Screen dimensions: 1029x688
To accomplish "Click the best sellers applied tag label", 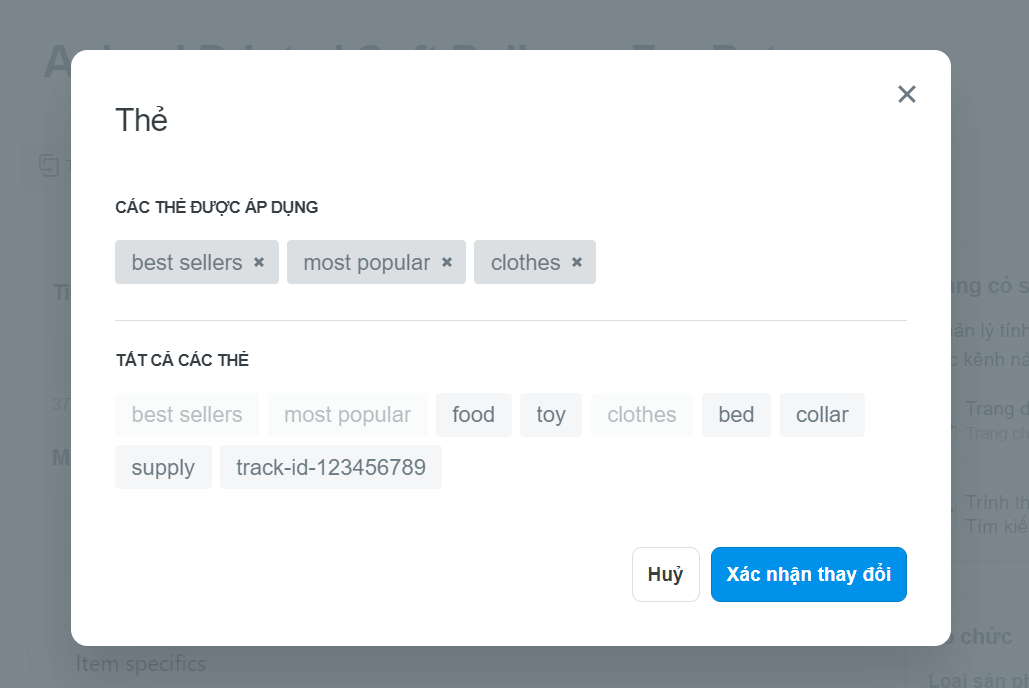I will click(187, 263).
